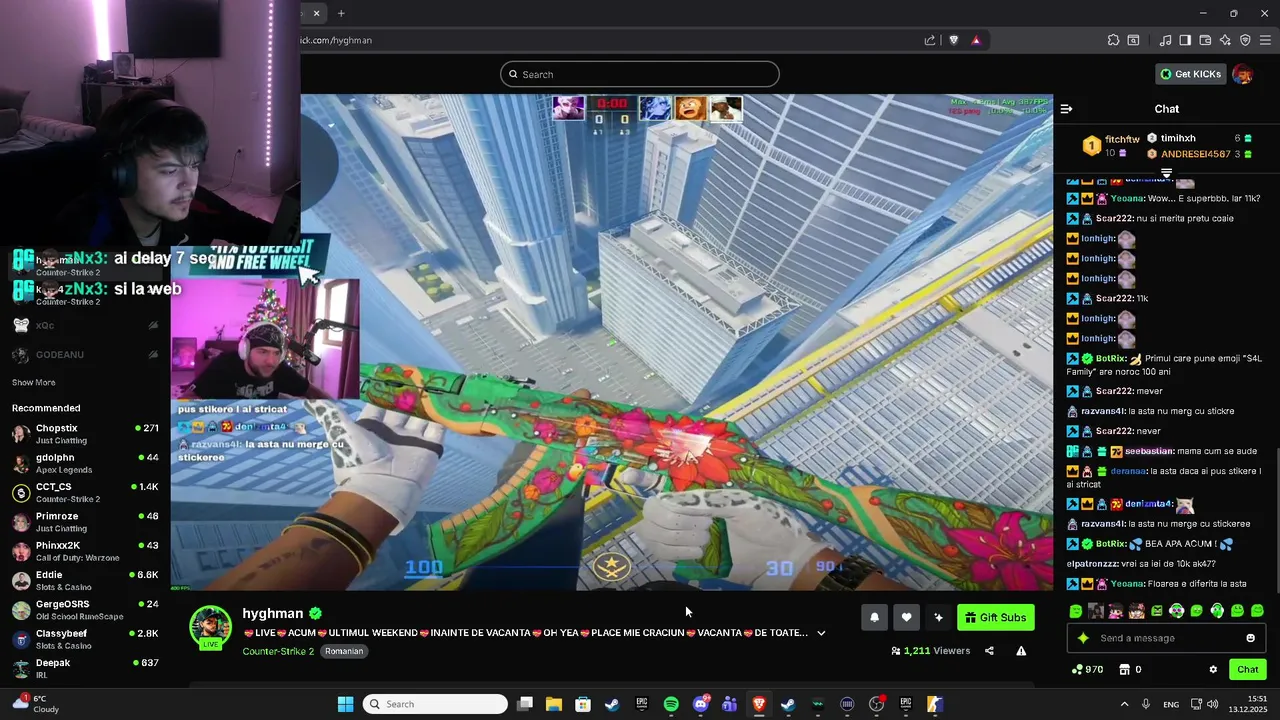Click the sparkle icon beside Gift Subs
The width and height of the screenshot is (1280, 720).
[938, 617]
